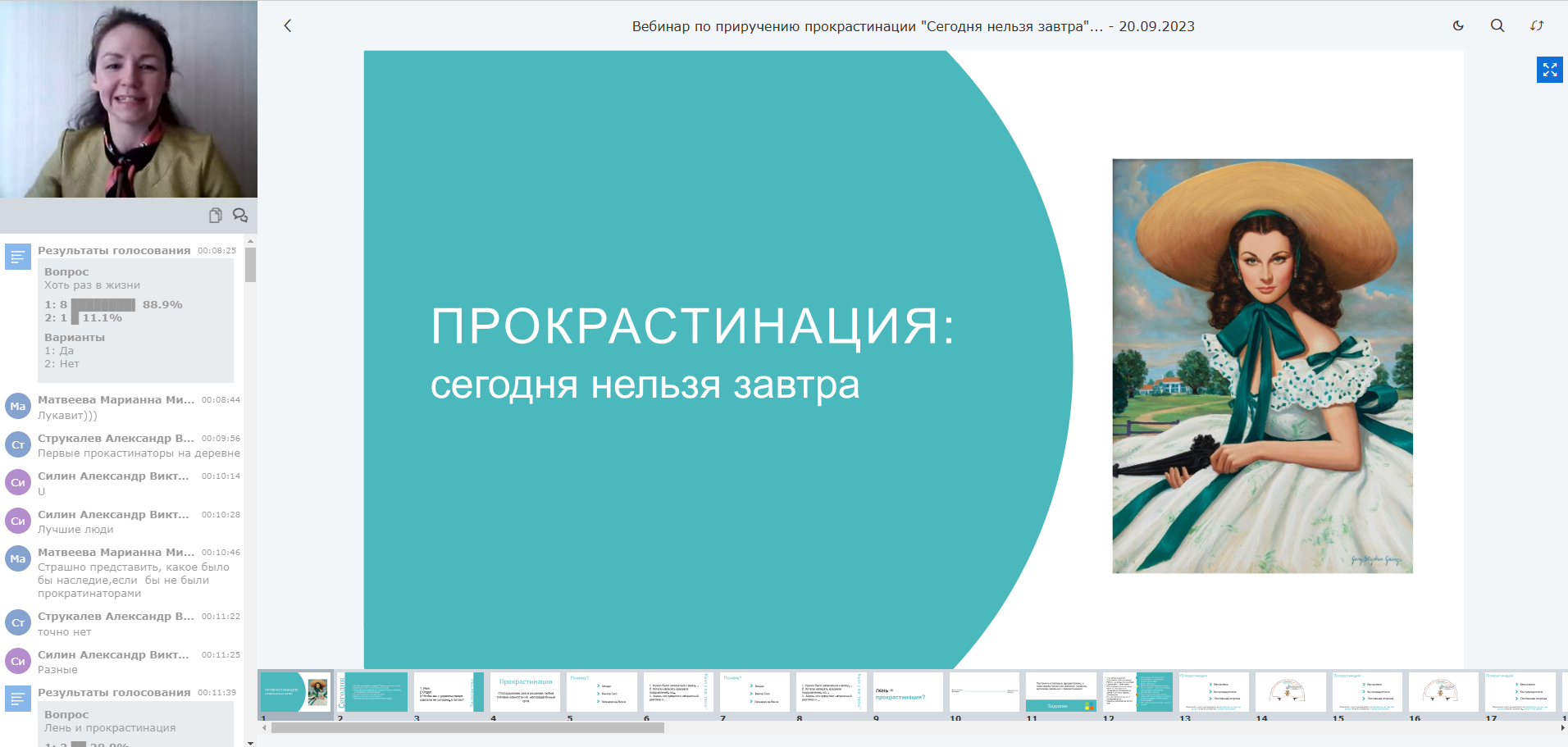This screenshot has height=747, width=1568.
Task: Click poll results icon at 00:11:39
Action: (18, 699)
